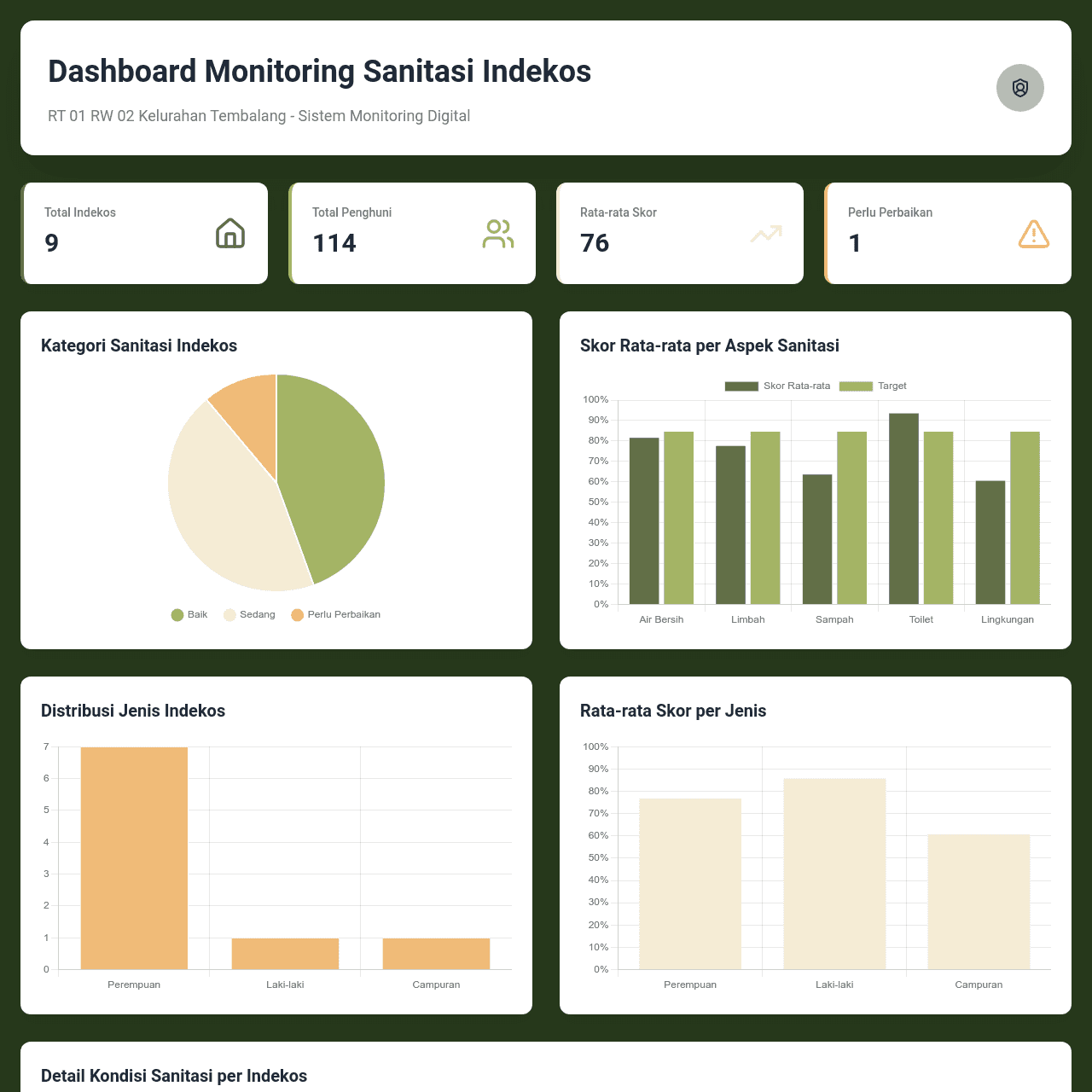This screenshot has height=1092, width=1092.
Task: Click the Toilet average score bar
Action: (x=903, y=508)
